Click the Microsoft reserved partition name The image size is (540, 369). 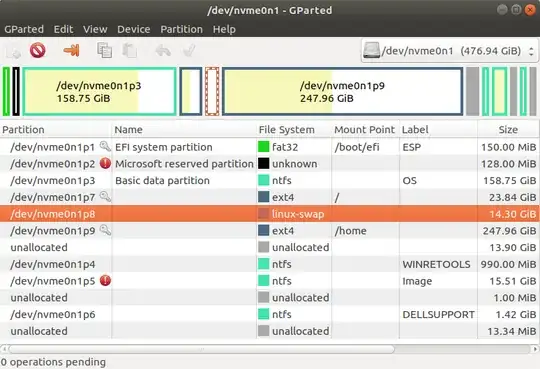click(x=184, y=164)
